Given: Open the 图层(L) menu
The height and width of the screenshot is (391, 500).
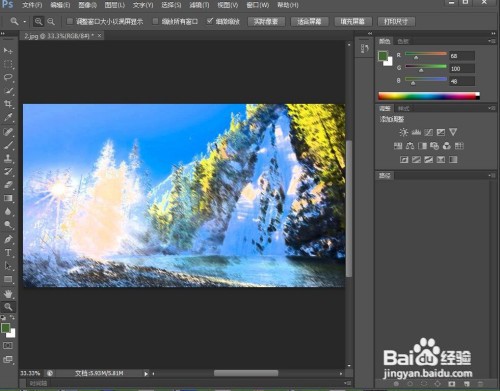Looking at the screenshot, I should (115, 5).
